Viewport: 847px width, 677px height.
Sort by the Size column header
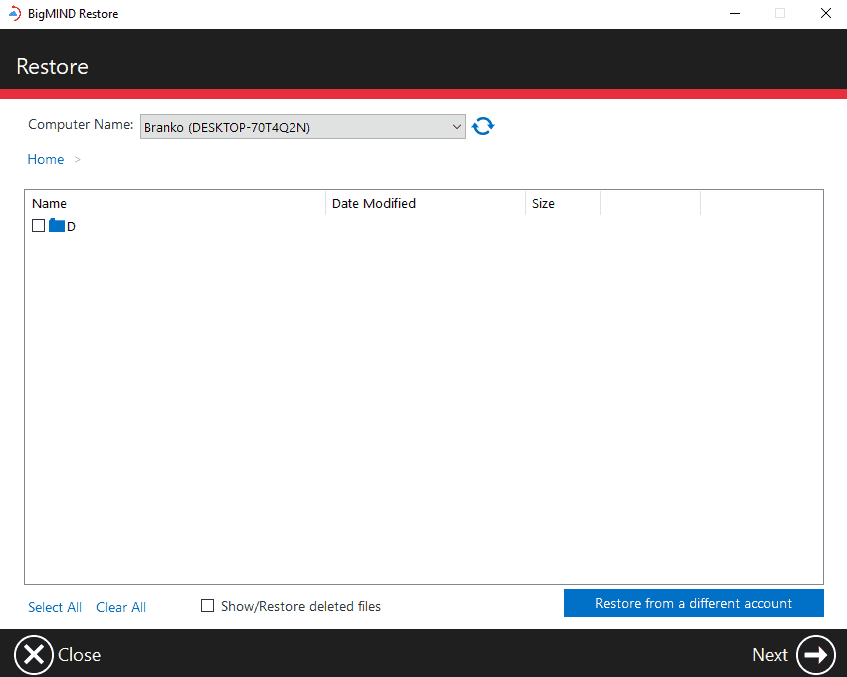pyautogui.click(x=563, y=203)
